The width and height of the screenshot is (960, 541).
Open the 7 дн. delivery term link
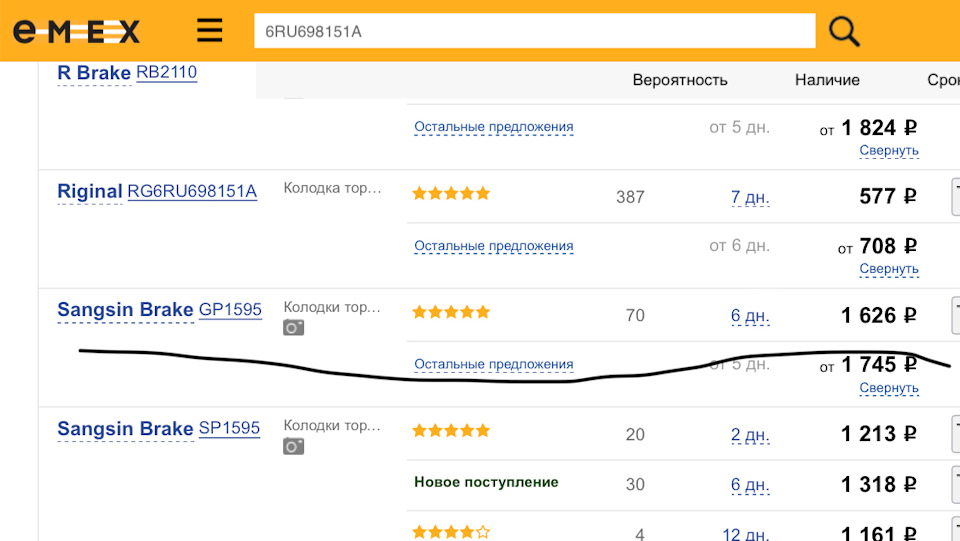tap(749, 197)
